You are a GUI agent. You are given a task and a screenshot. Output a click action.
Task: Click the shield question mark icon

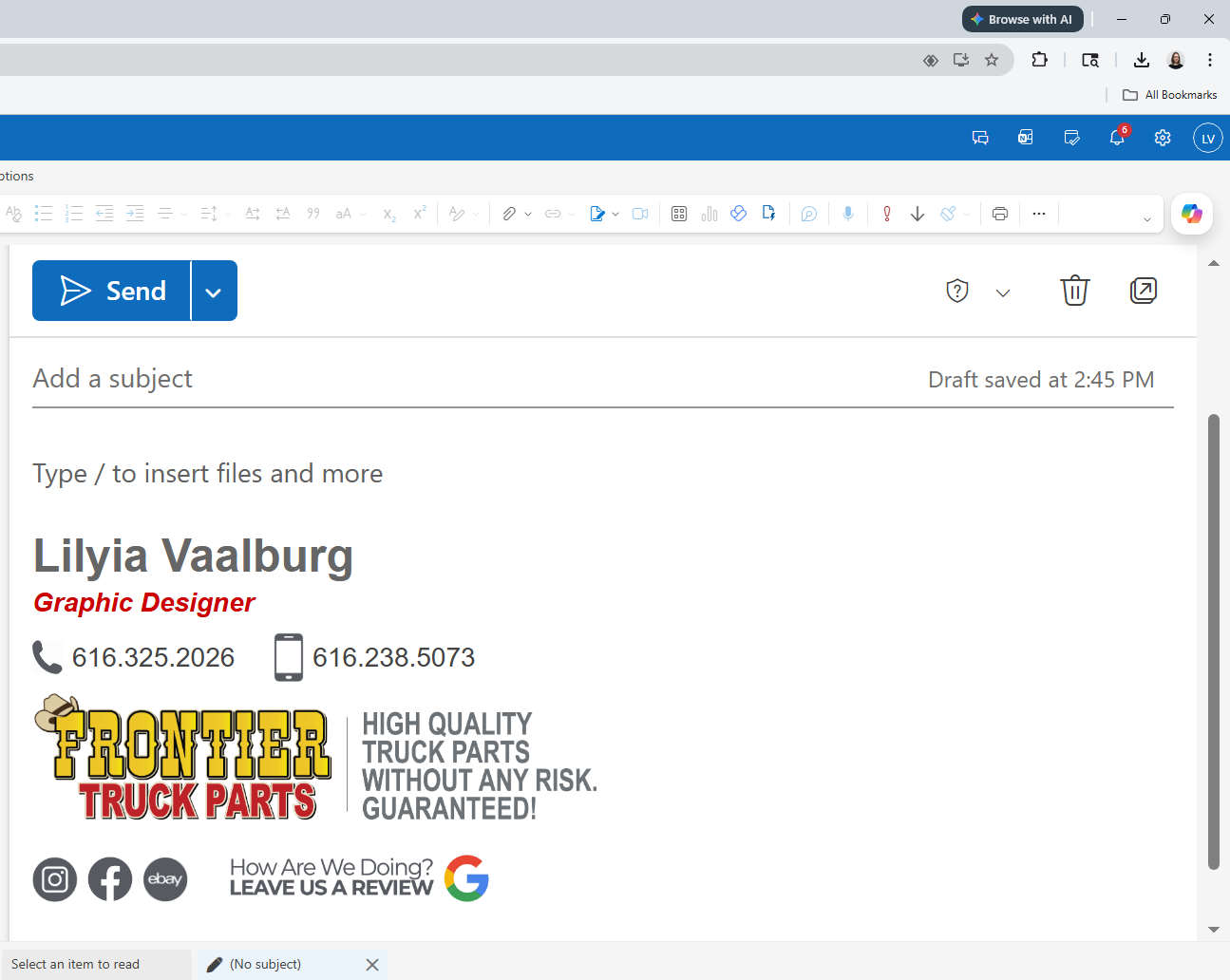pyautogui.click(x=957, y=291)
